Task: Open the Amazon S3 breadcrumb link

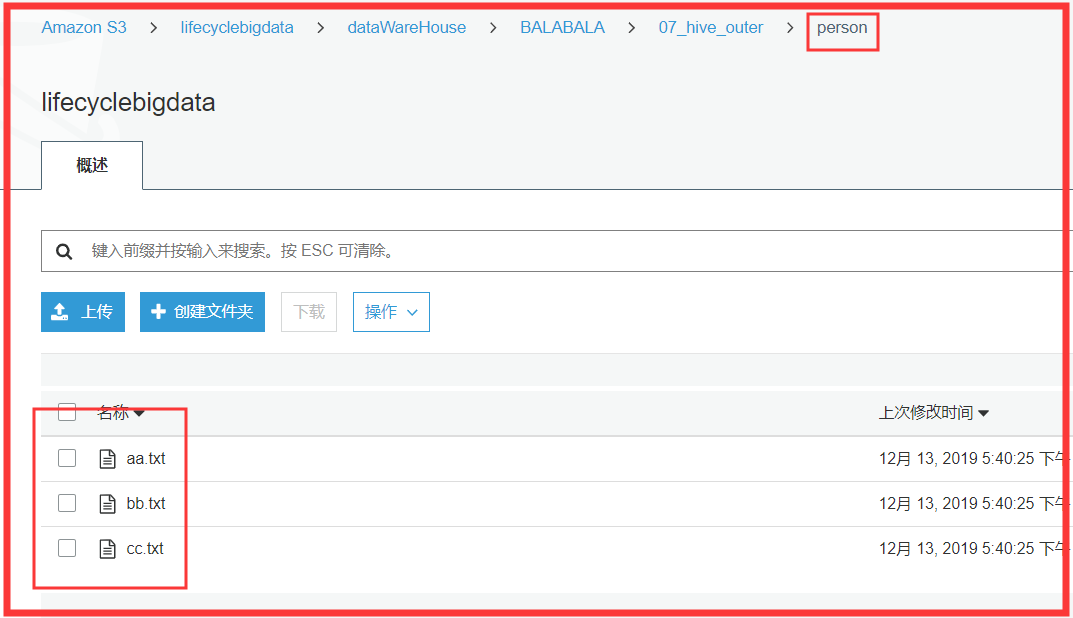Action: point(83,28)
